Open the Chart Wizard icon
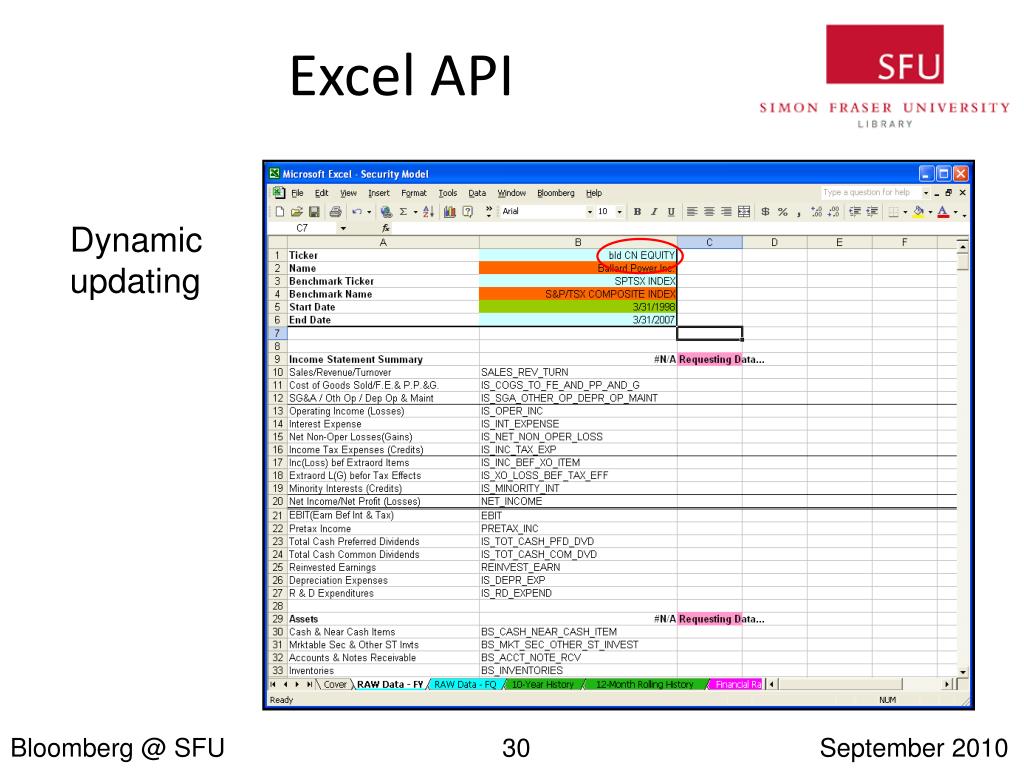This screenshot has height=768, width=1024. [x=449, y=212]
